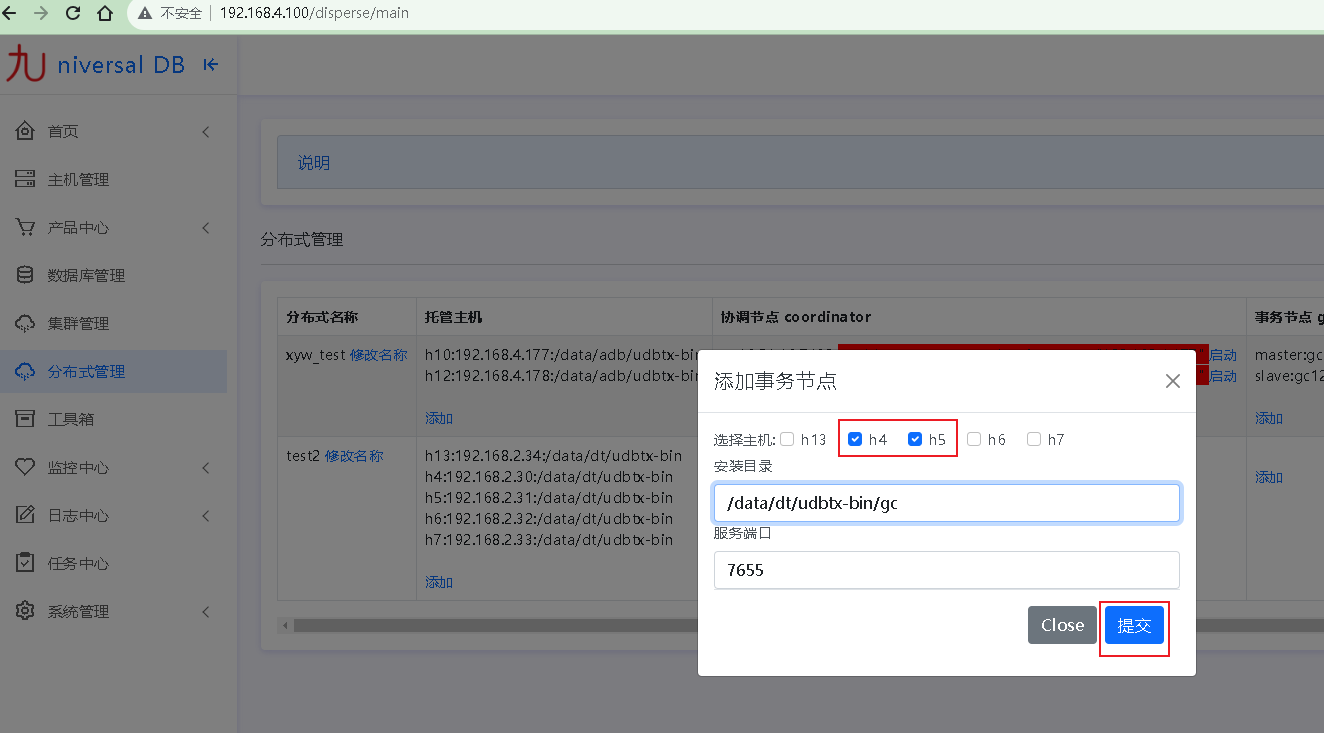Click the home icon beside 首页
Image resolution: width=1324 pixels, height=733 pixels.
pos(26,131)
